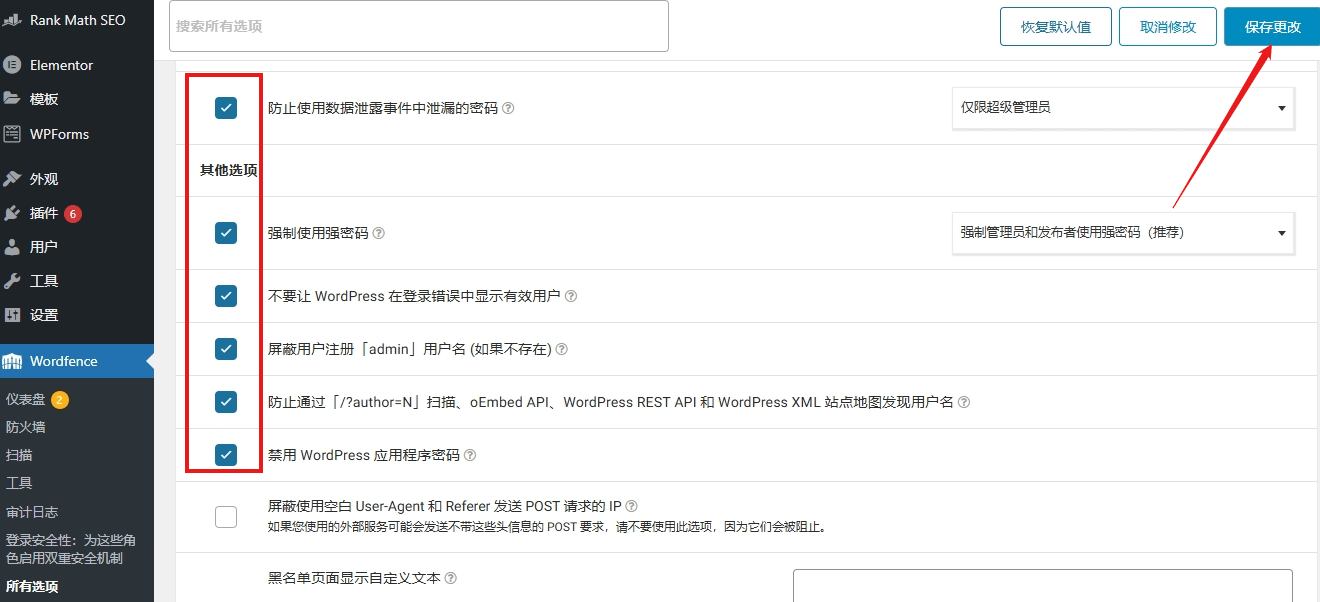The image size is (1320, 602).
Task: Click the 恢复默认值 button
Action: pos(1055,26)
